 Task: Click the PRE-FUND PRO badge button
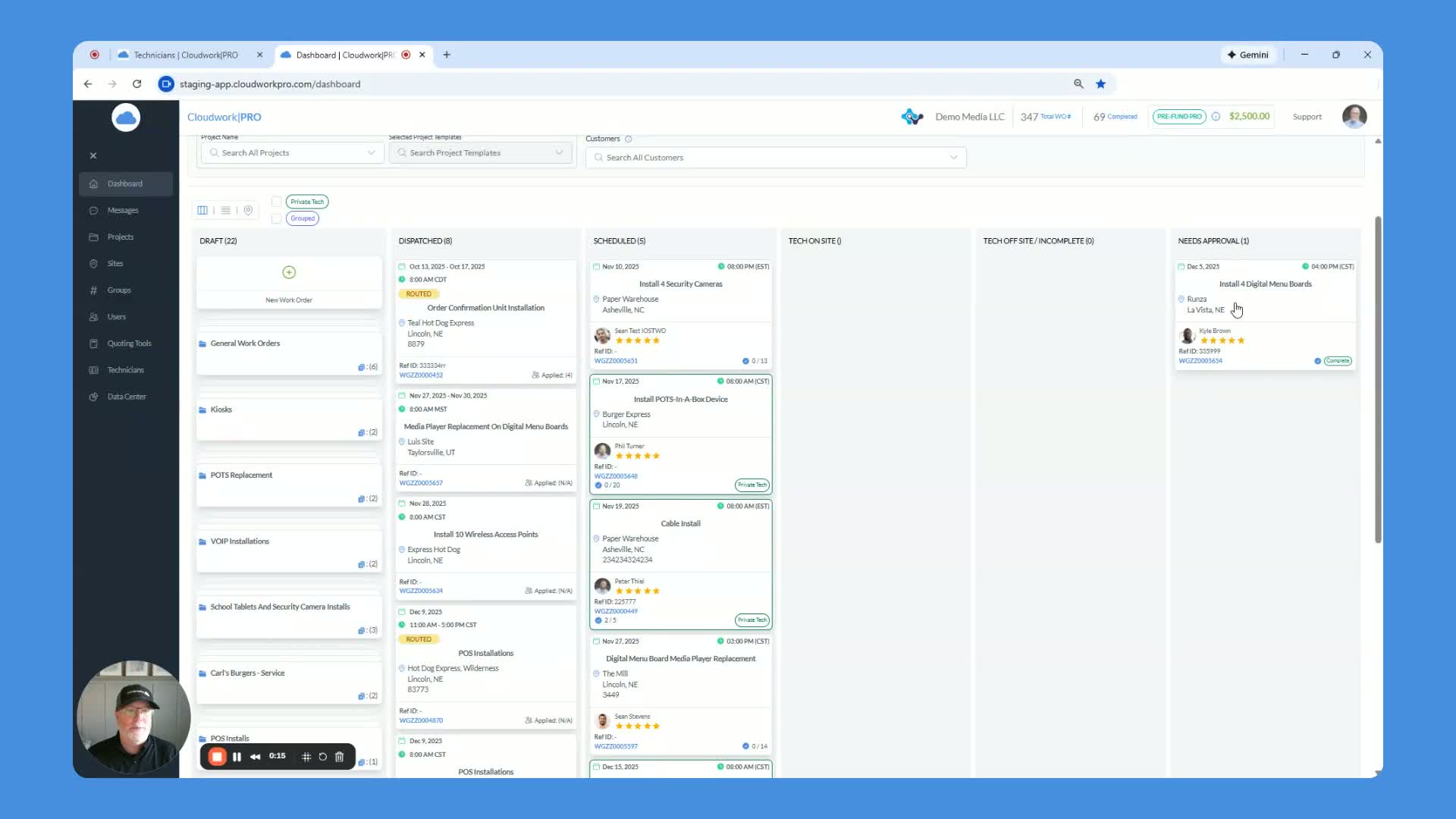point(1179,117)
